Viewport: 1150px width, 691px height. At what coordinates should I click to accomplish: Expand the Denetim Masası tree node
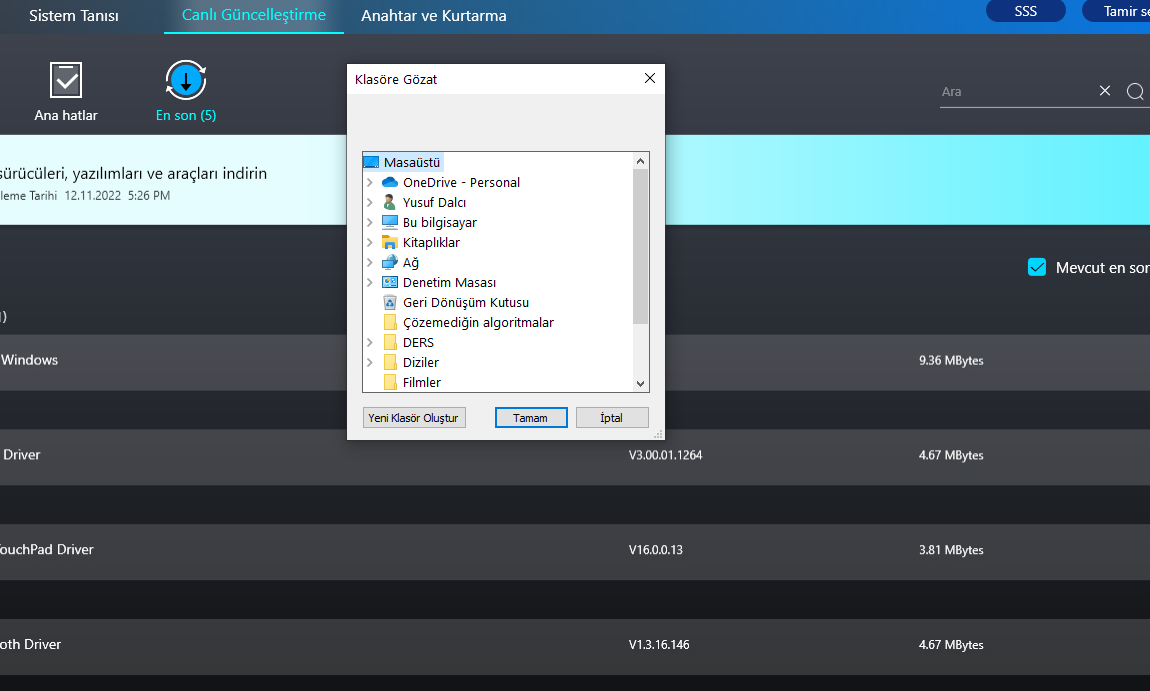click(x=370, y=282)
